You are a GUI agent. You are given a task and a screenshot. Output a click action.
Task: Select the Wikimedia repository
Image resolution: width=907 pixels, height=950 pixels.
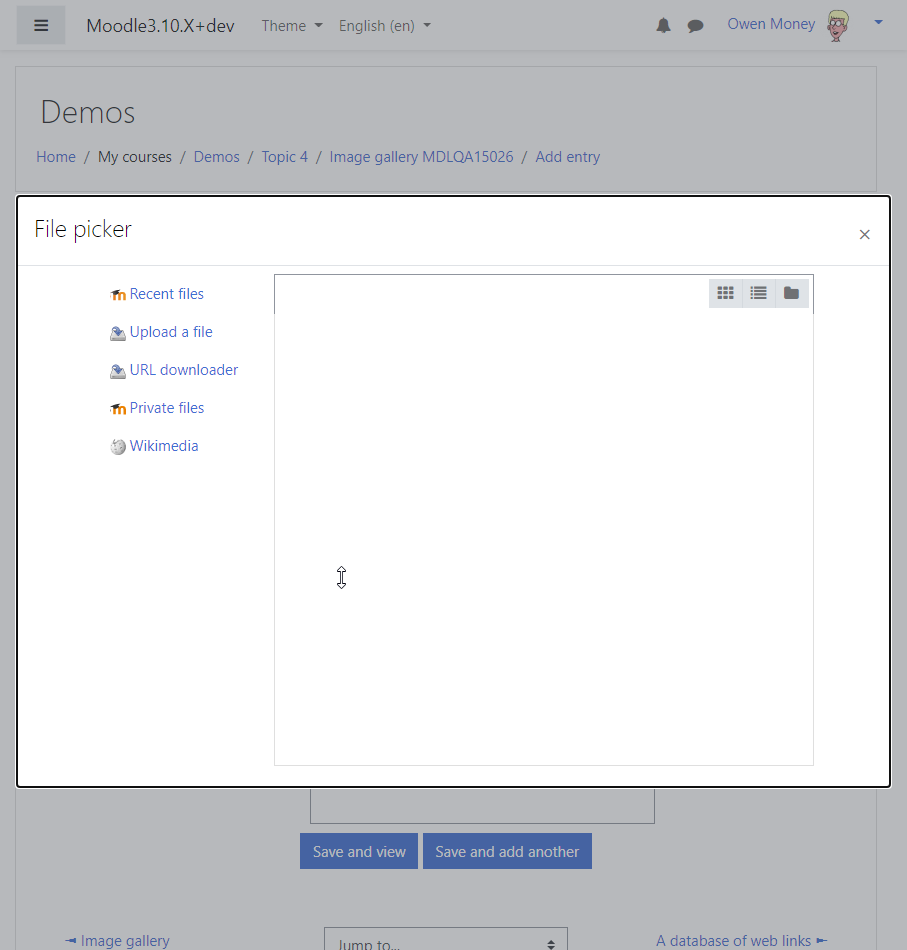click(164, 447)
